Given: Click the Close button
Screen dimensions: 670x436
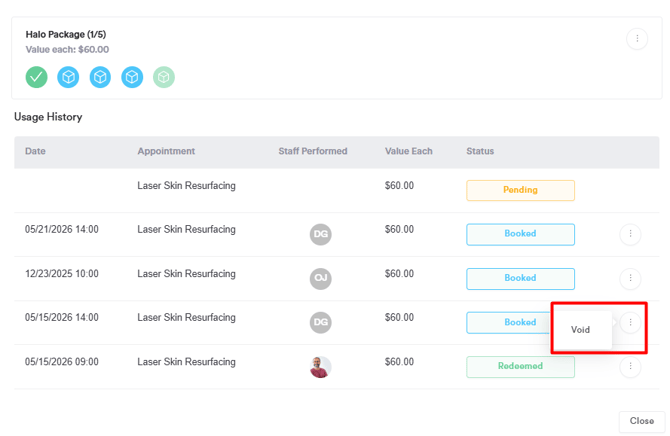Looking at the screenshot, I should click(x=642, y=421).
